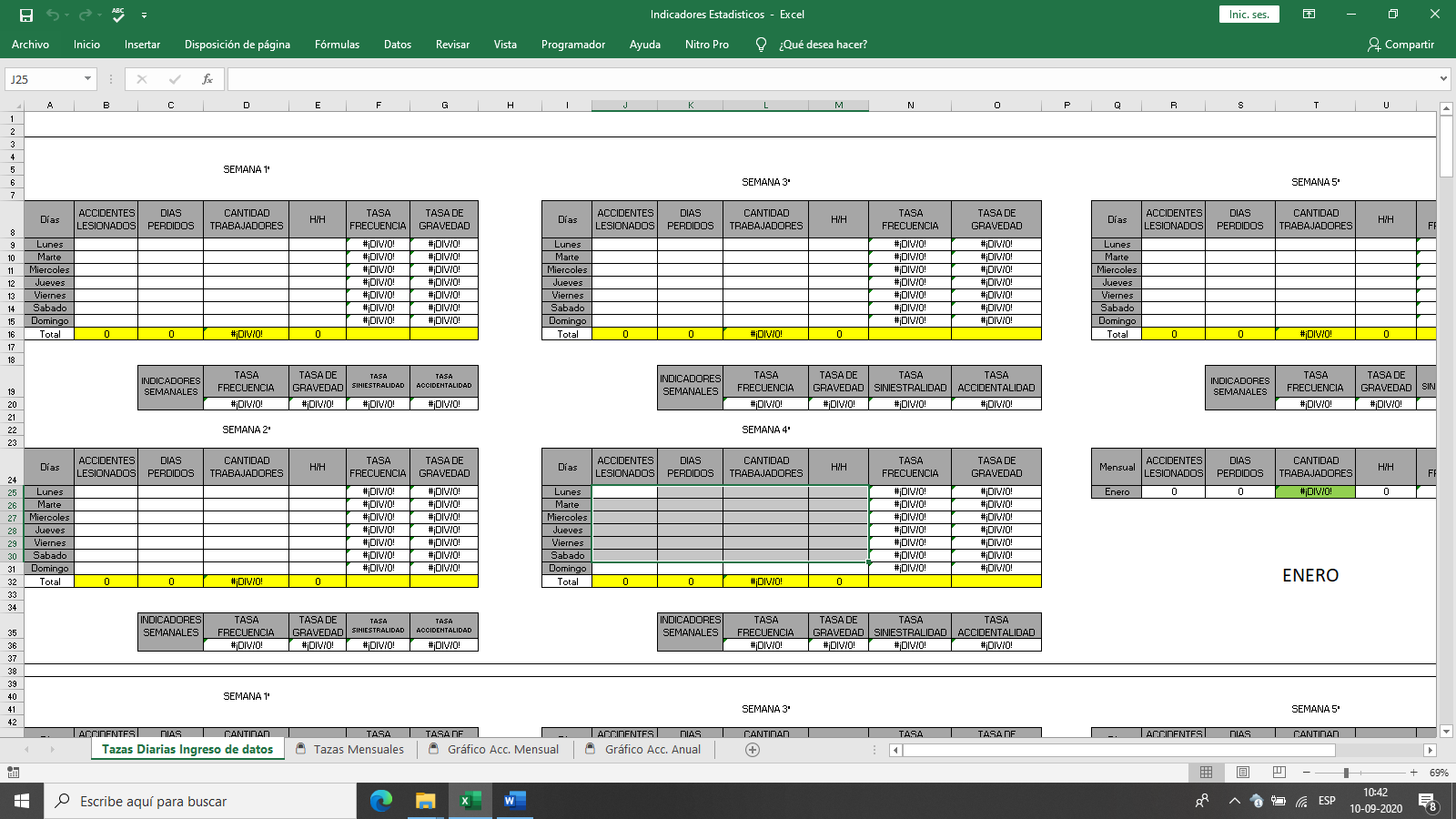Toggle the ribbon display options button
The width and height of the screenshot is (1456, 819).
click(1309, 15)
